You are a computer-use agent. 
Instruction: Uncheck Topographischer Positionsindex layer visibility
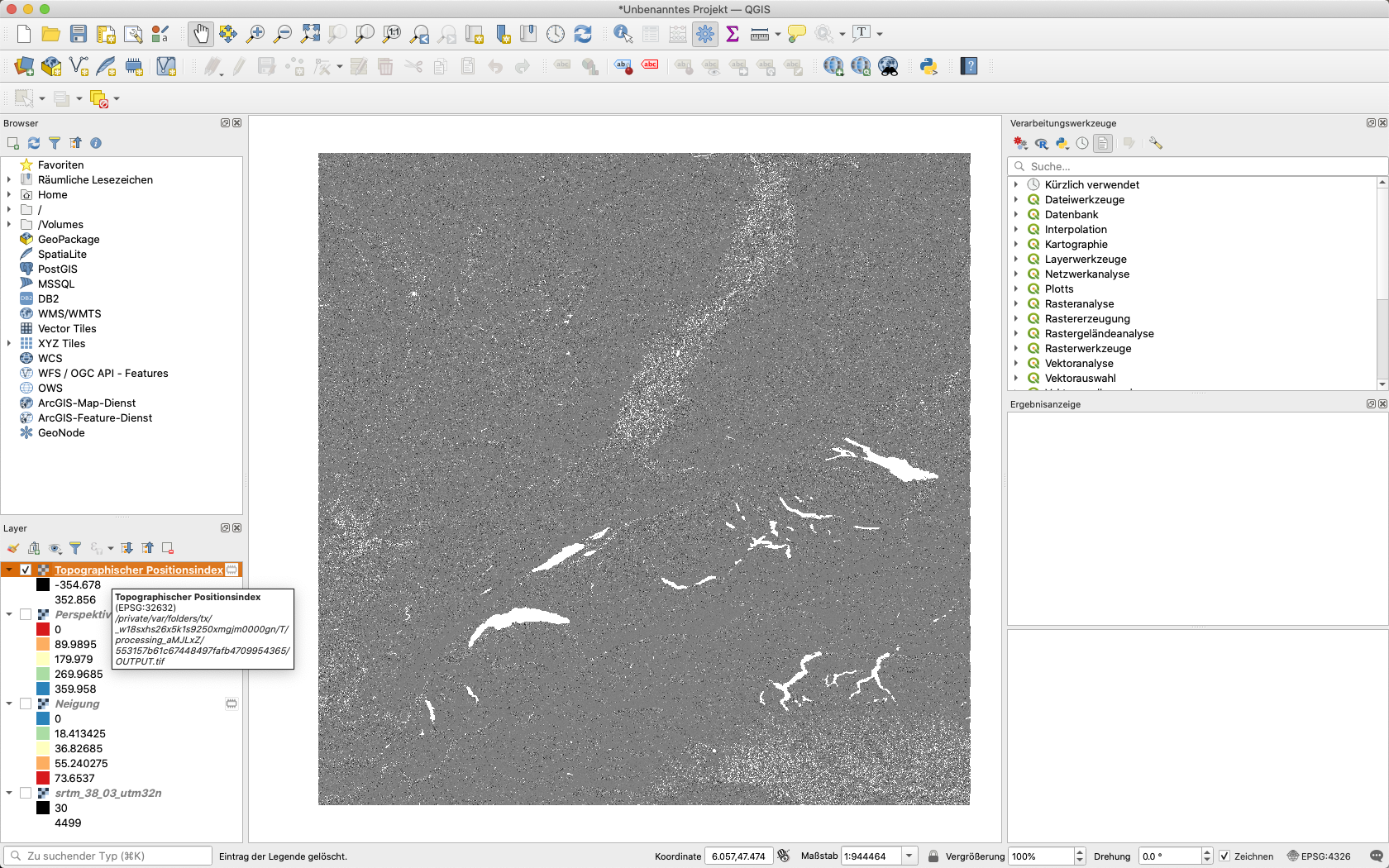point(26,570)
